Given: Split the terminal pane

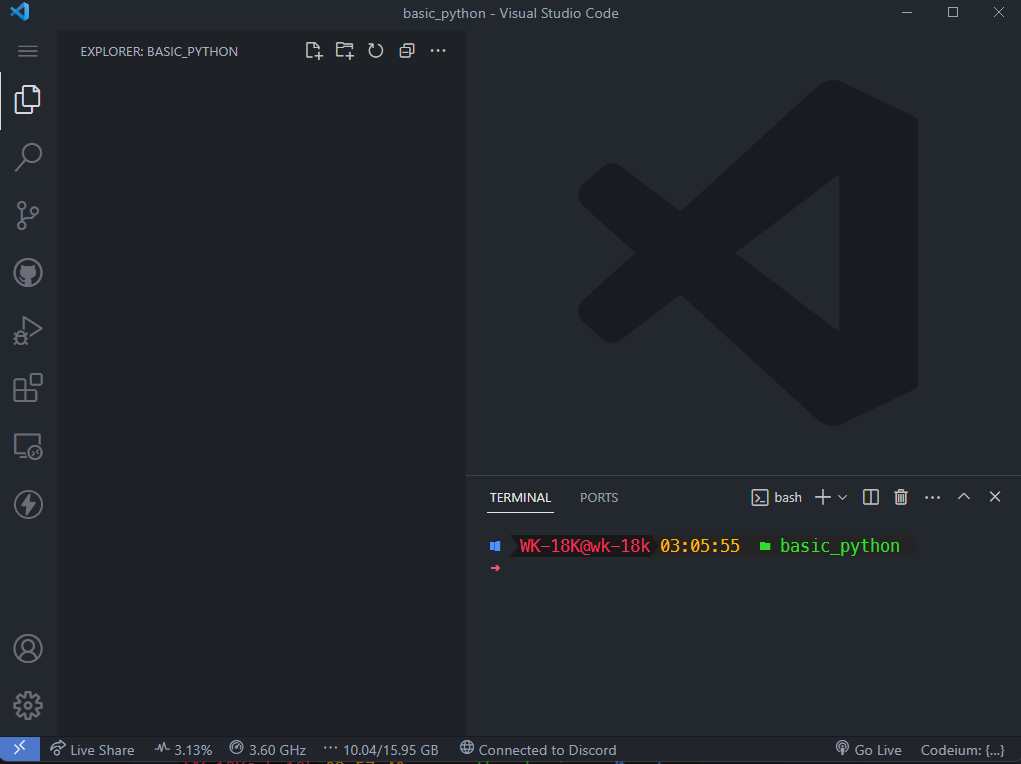Looking at the screenshot, I should pos(871,498).
